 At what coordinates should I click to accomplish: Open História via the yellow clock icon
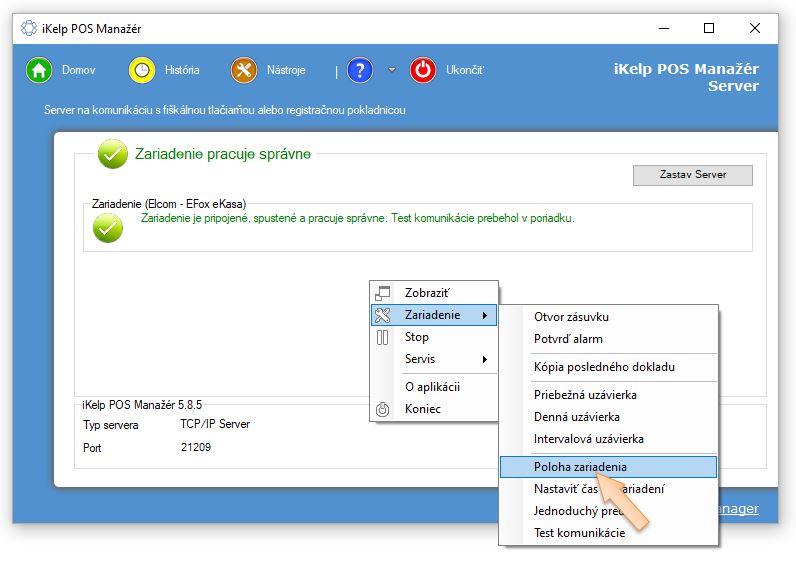tap(143, 70)
